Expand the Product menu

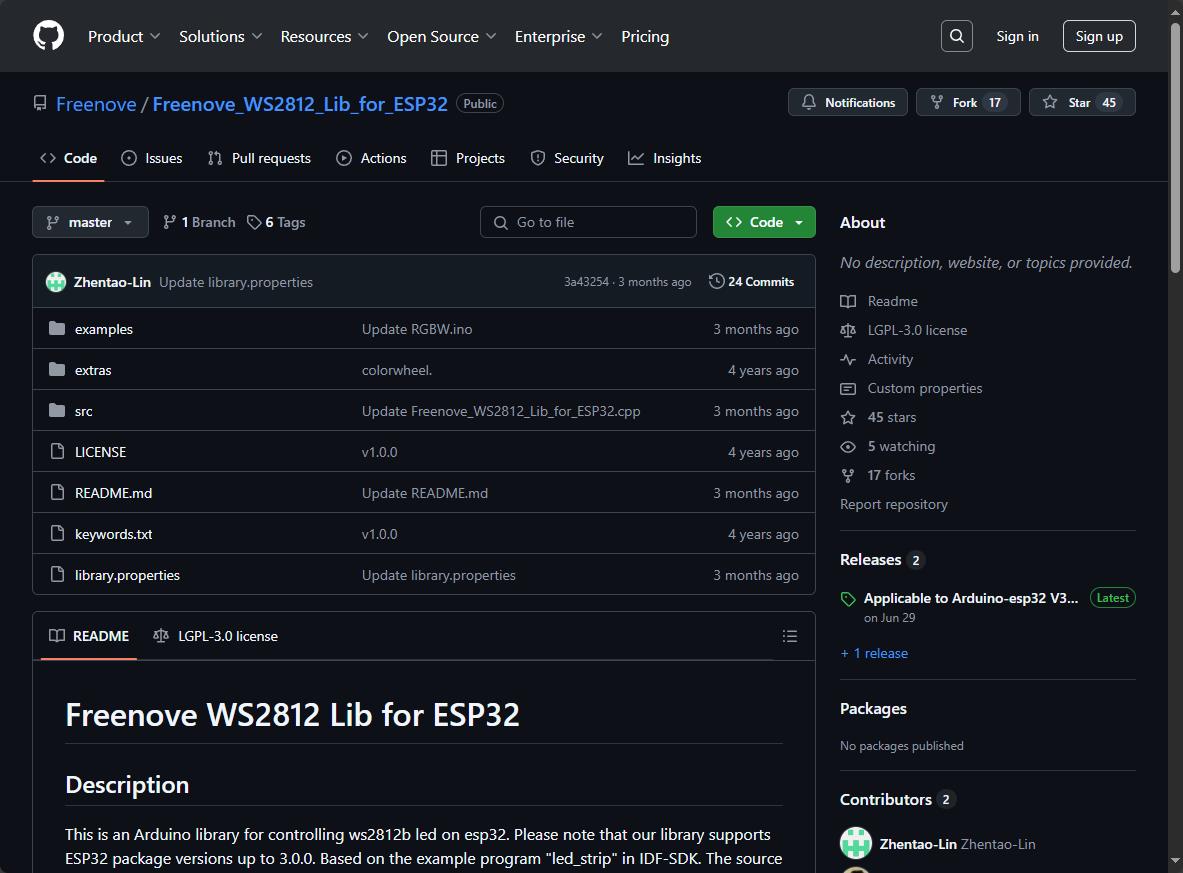point(124,36)
